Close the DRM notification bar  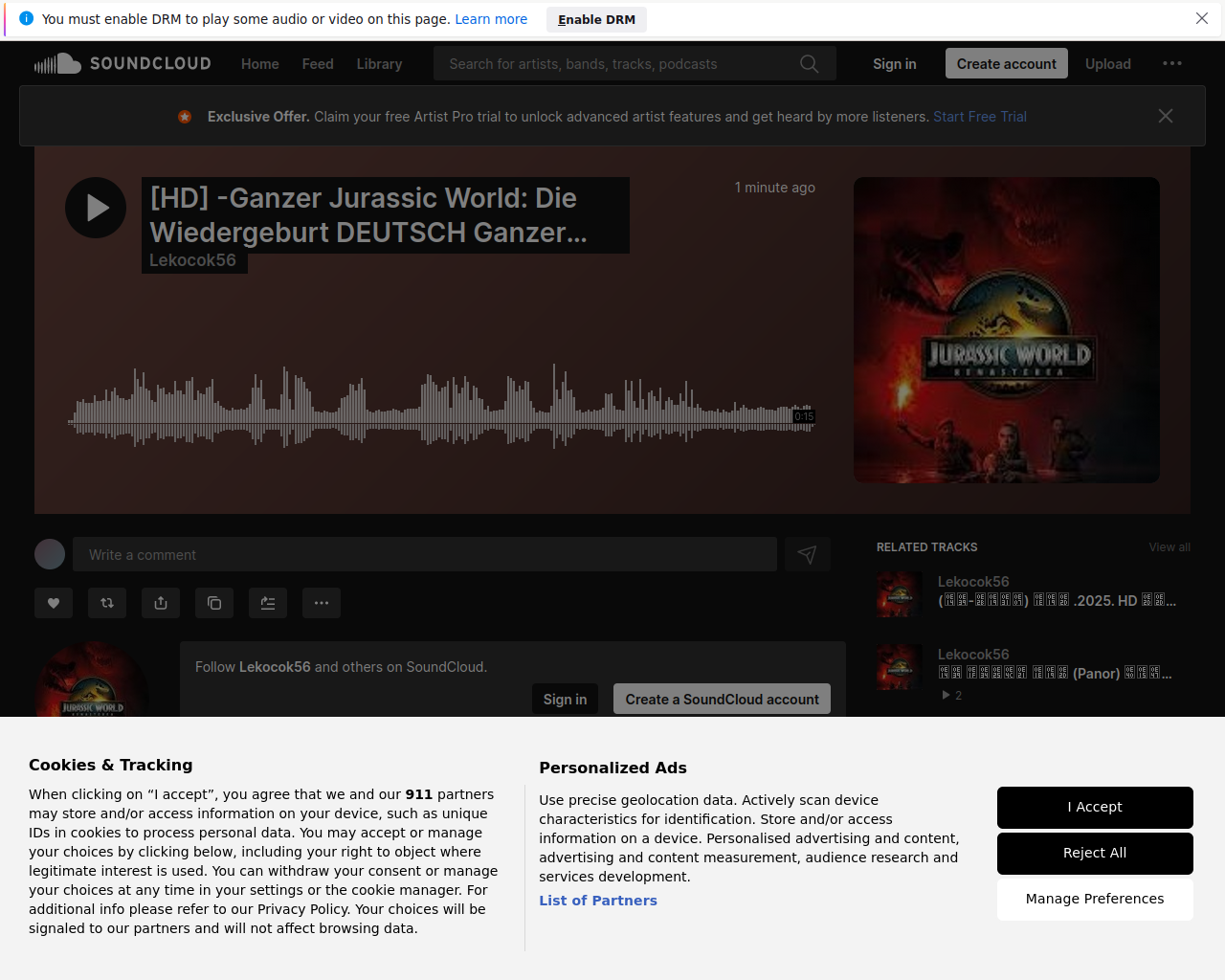point(1202,18)
